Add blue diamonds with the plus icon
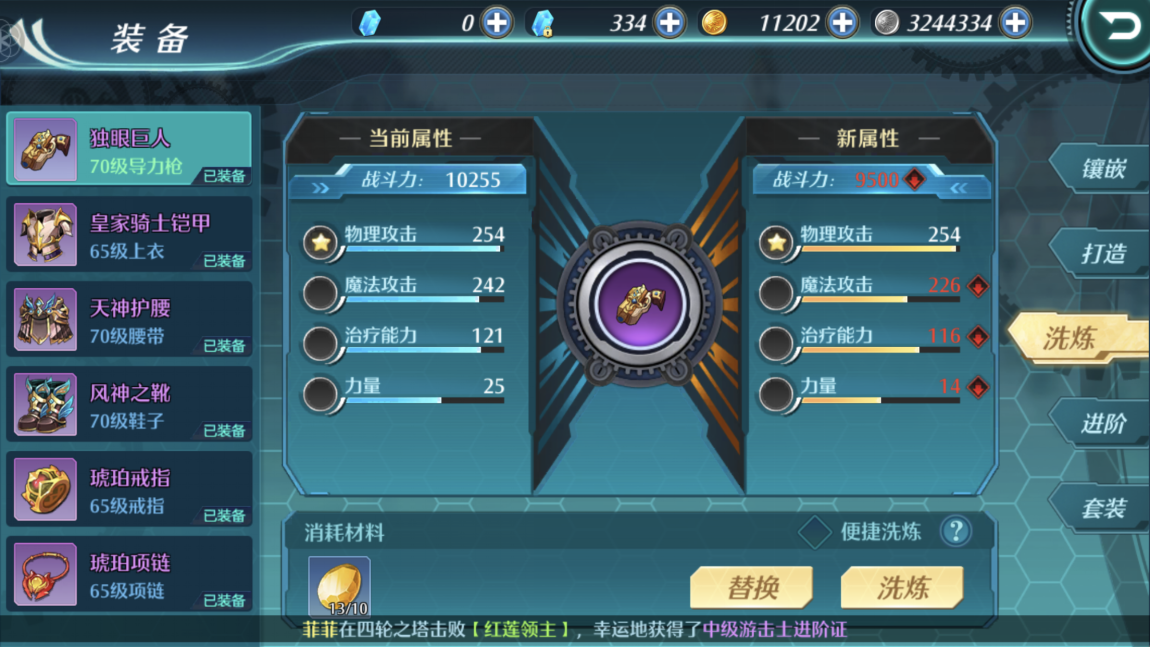This screenshot has width=1150, height=647. pyautogui.click(x=497, y=23)
